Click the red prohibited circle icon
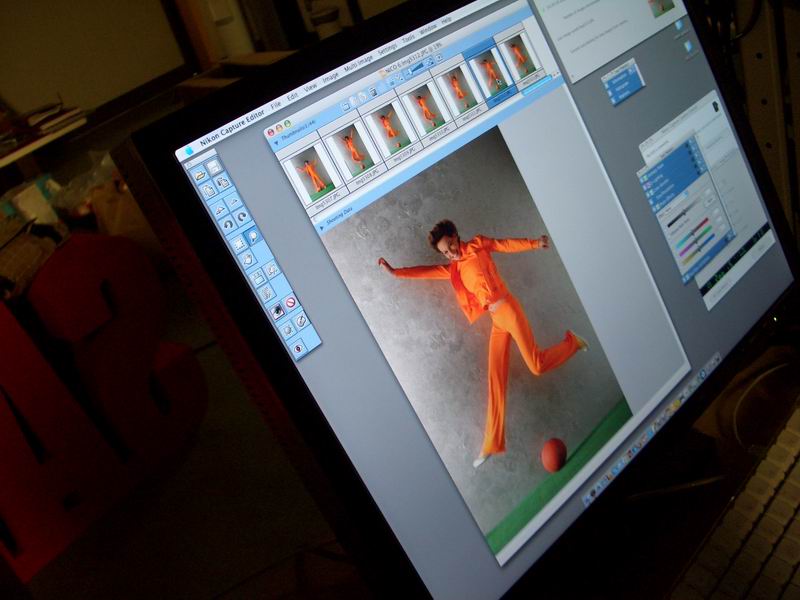800x600 pixels. point(291,302)
